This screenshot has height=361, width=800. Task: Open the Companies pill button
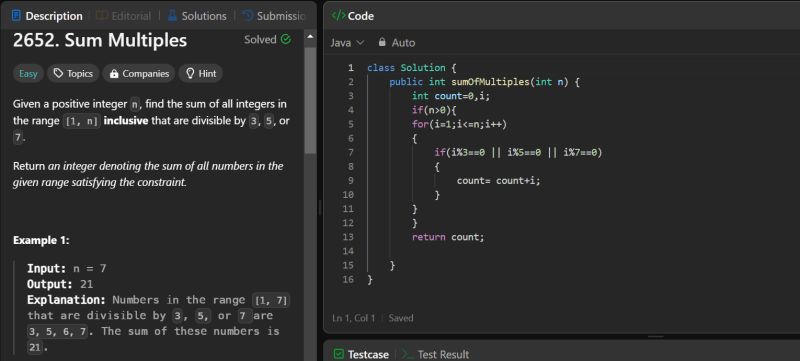[139, 73]
